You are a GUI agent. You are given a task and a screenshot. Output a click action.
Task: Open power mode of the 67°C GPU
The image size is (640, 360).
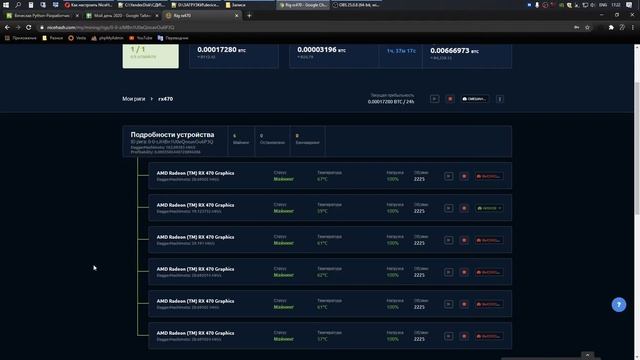tap(489, 176)
